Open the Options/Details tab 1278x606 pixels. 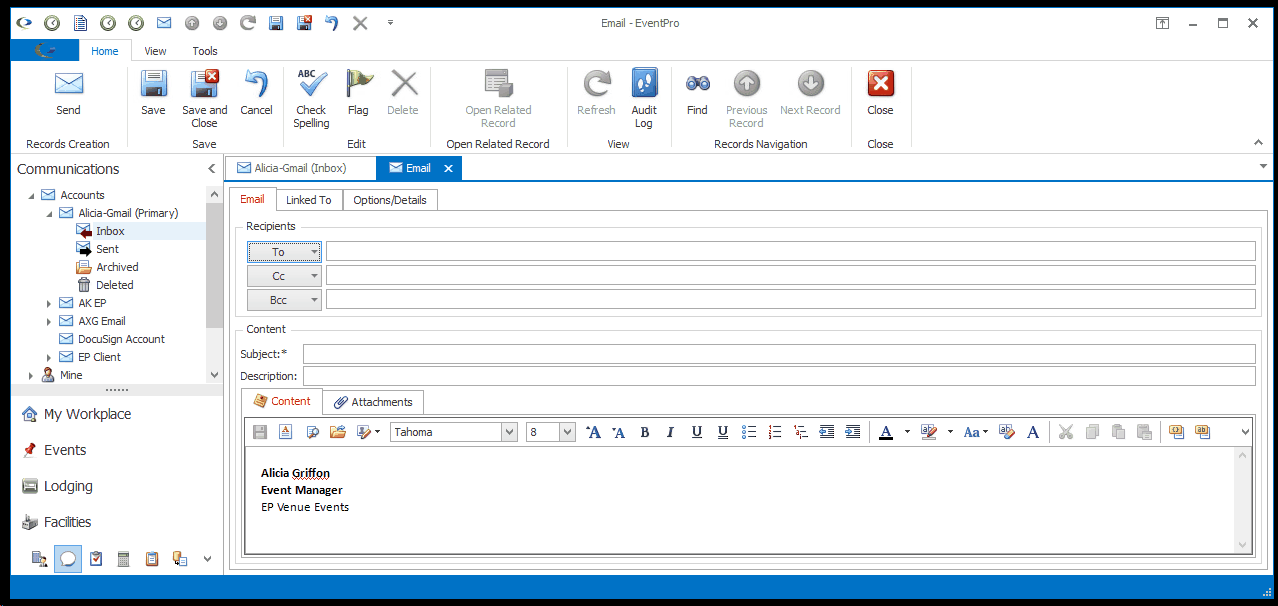[390, 200]
